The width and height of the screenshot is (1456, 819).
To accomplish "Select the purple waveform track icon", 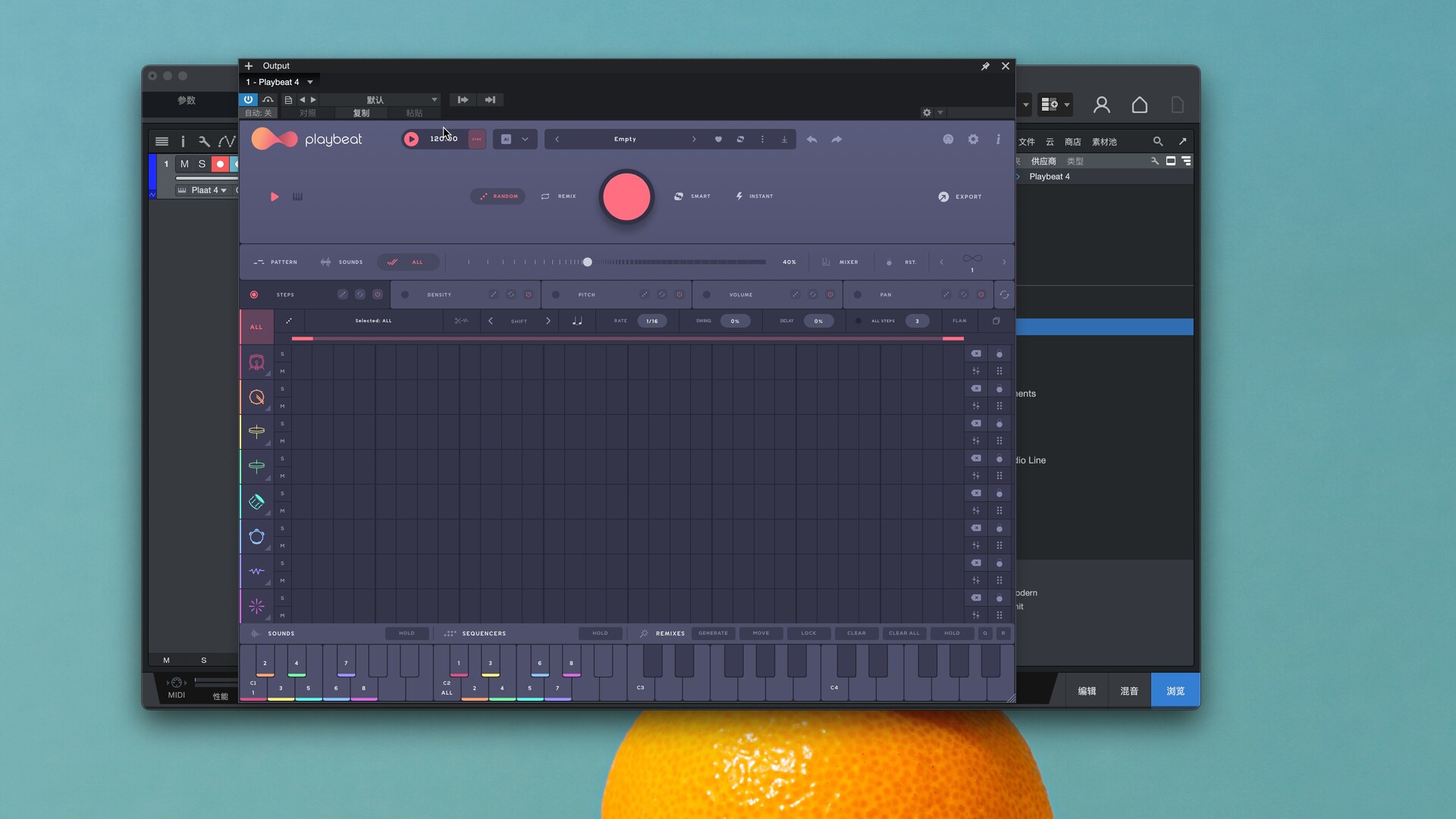I will (x=256, y=571).
